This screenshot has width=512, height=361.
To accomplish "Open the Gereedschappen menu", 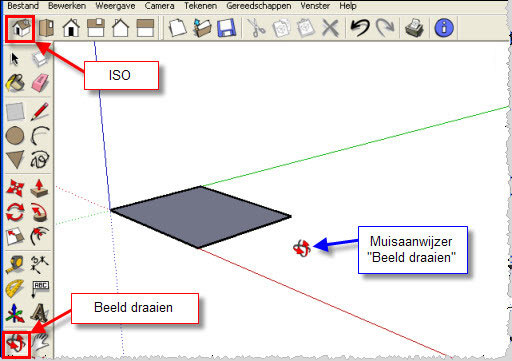I will (x=259, y=6).
